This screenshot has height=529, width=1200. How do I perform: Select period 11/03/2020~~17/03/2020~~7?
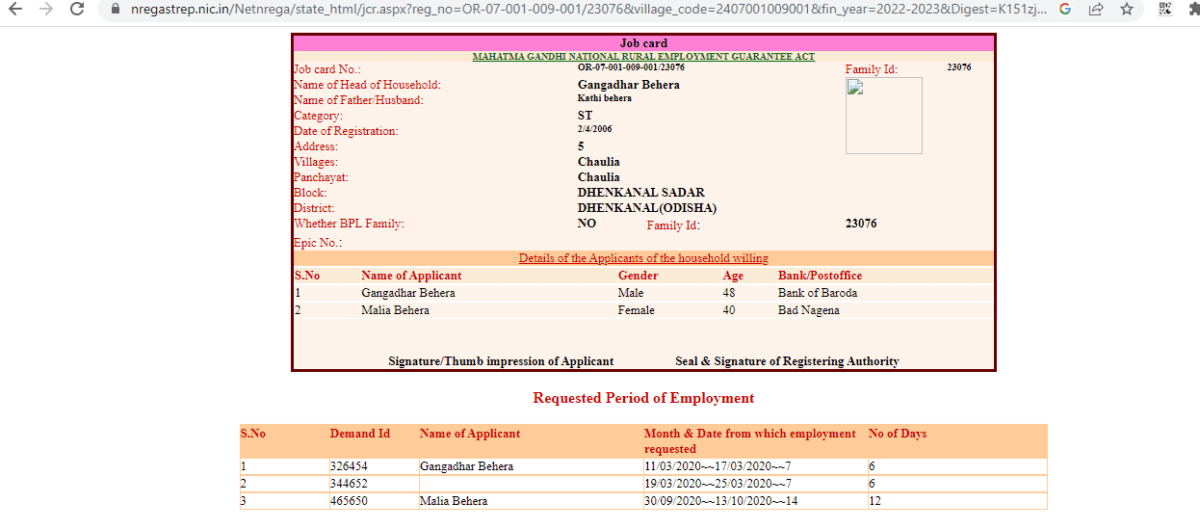pyautogui.click(x=720, y=467)
